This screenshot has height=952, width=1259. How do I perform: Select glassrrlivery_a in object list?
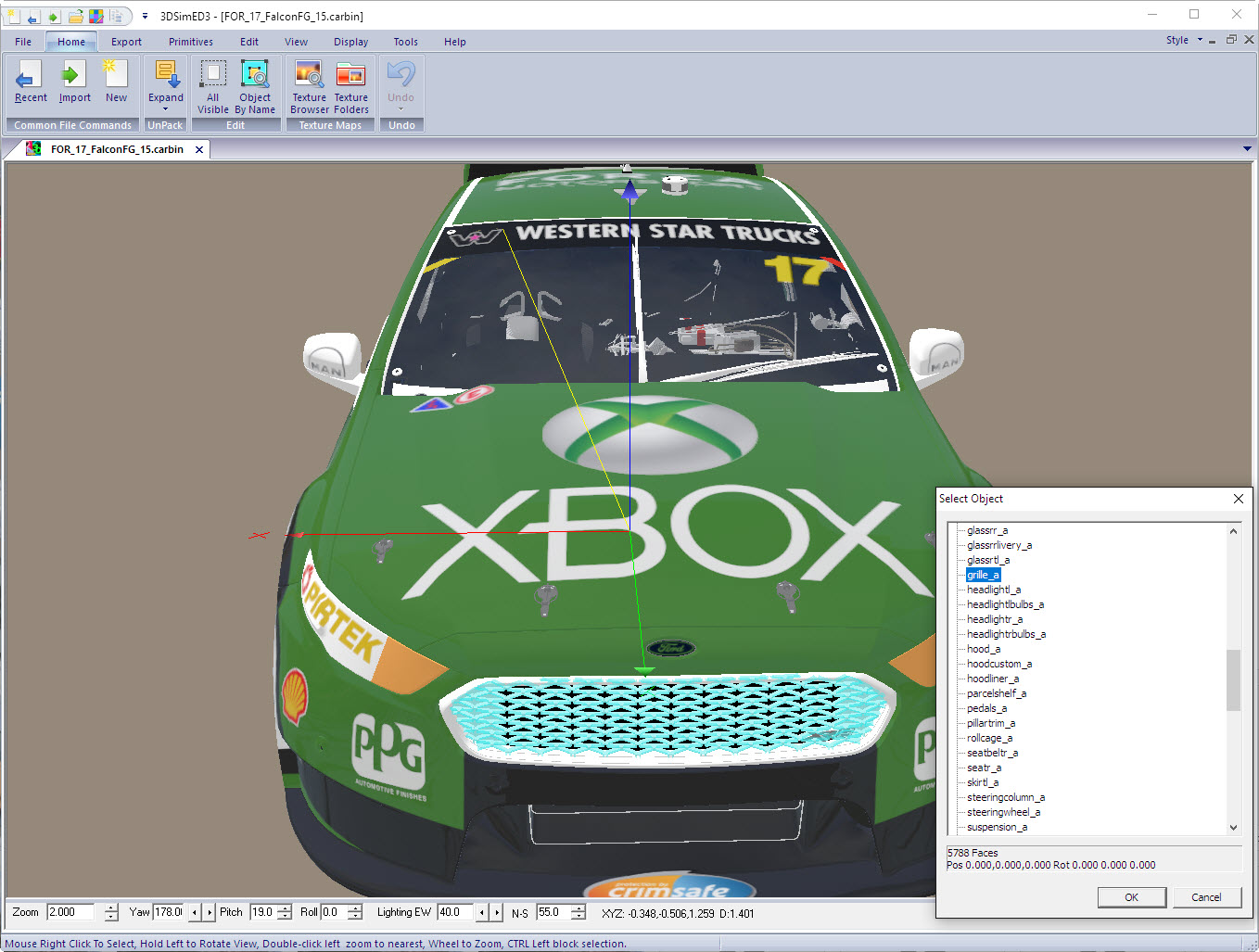(999, 545)
